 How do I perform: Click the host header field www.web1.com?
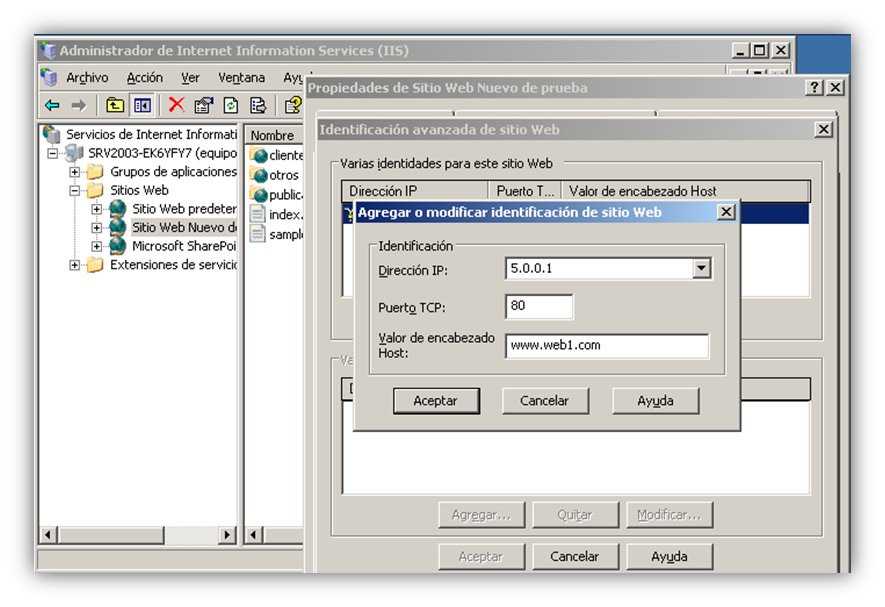pos(607,346)
